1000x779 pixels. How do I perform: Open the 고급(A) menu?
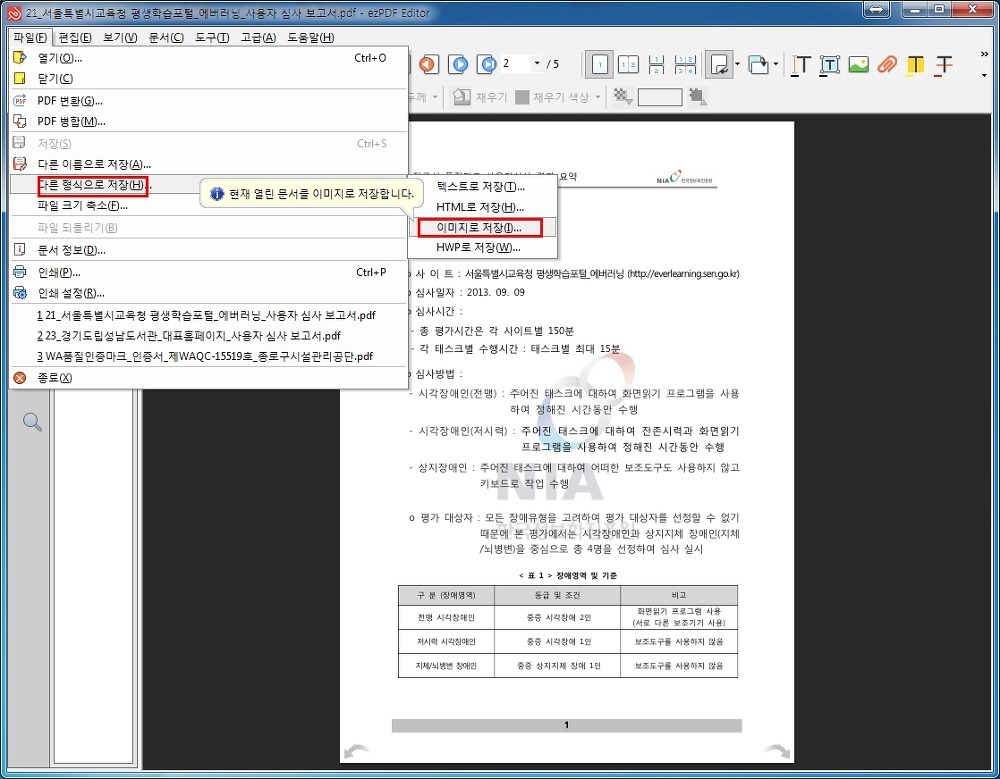tap(258, 38)
